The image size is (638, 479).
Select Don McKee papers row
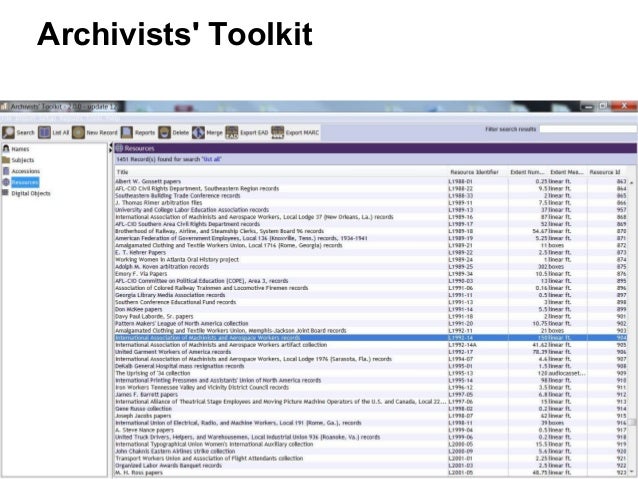[371, 309]
